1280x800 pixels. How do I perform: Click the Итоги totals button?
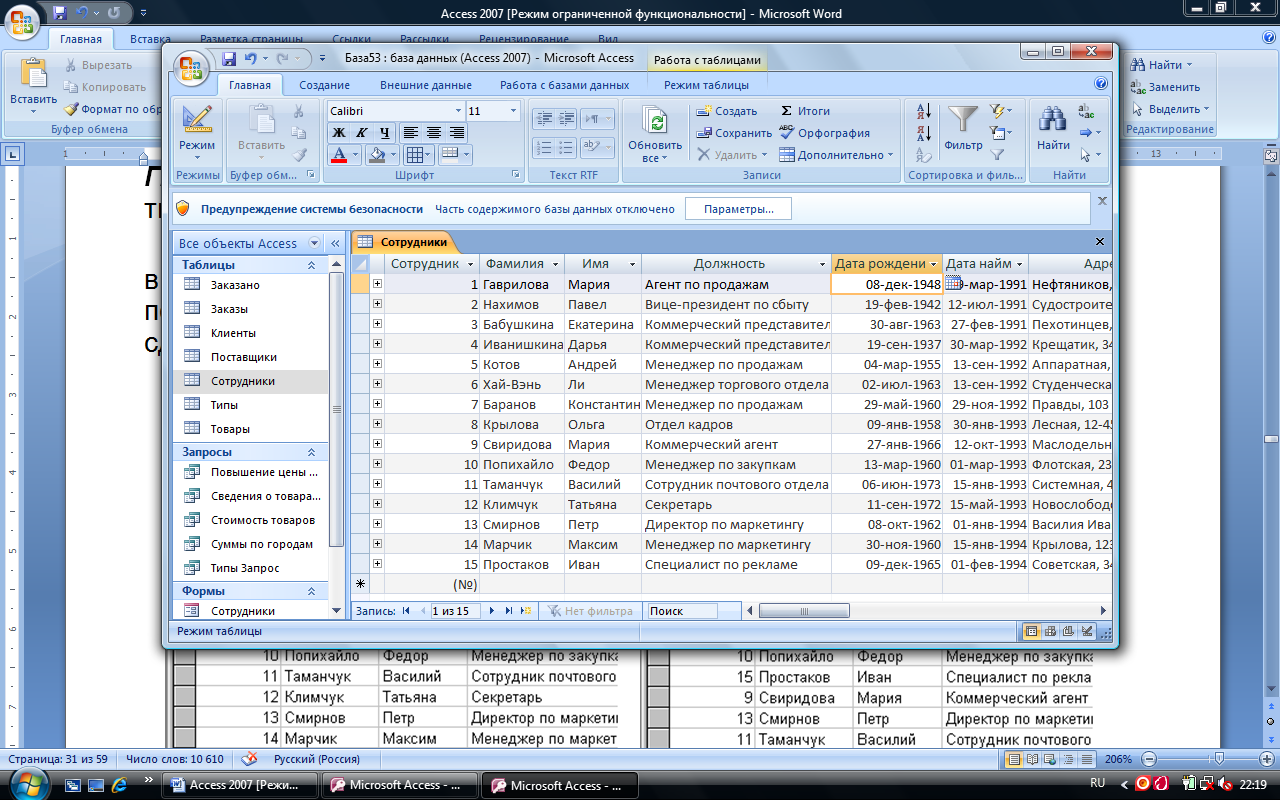805,111
